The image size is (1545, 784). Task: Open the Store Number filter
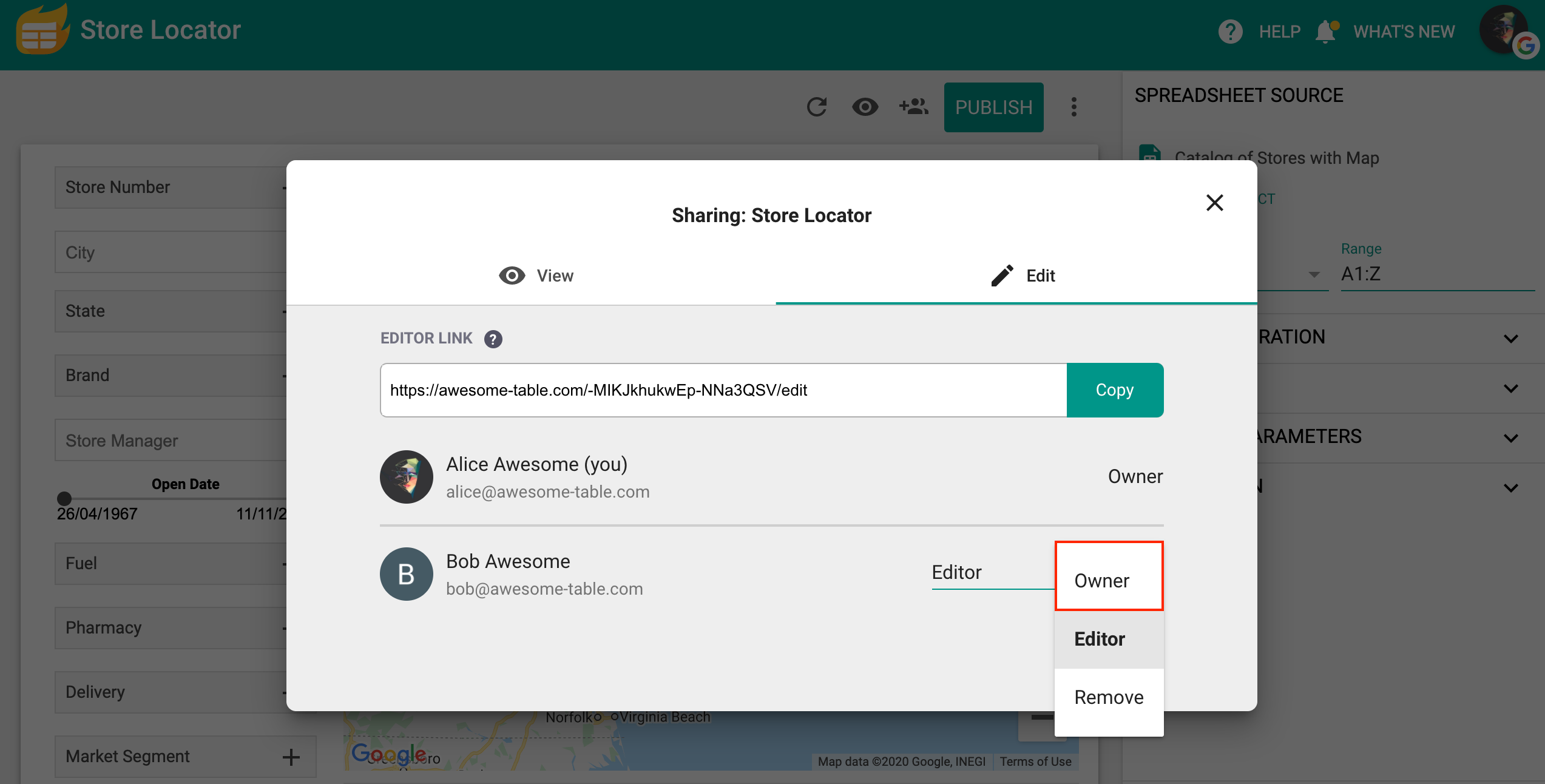pyautogui.click(x=171, y=188)
